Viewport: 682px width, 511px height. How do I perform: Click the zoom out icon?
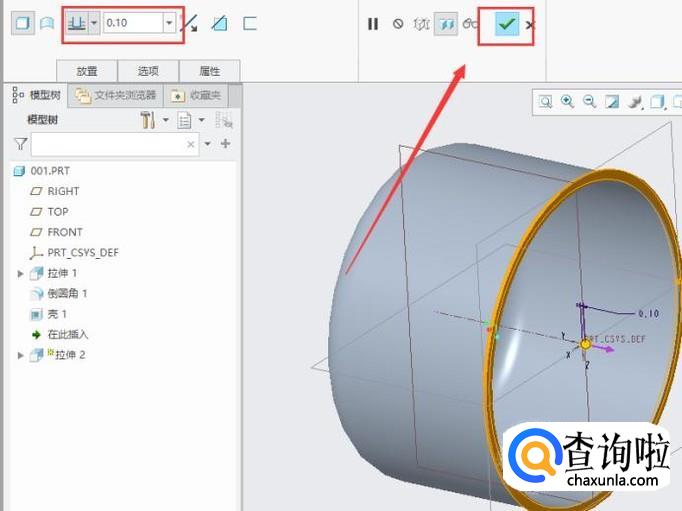coord(589,102)
